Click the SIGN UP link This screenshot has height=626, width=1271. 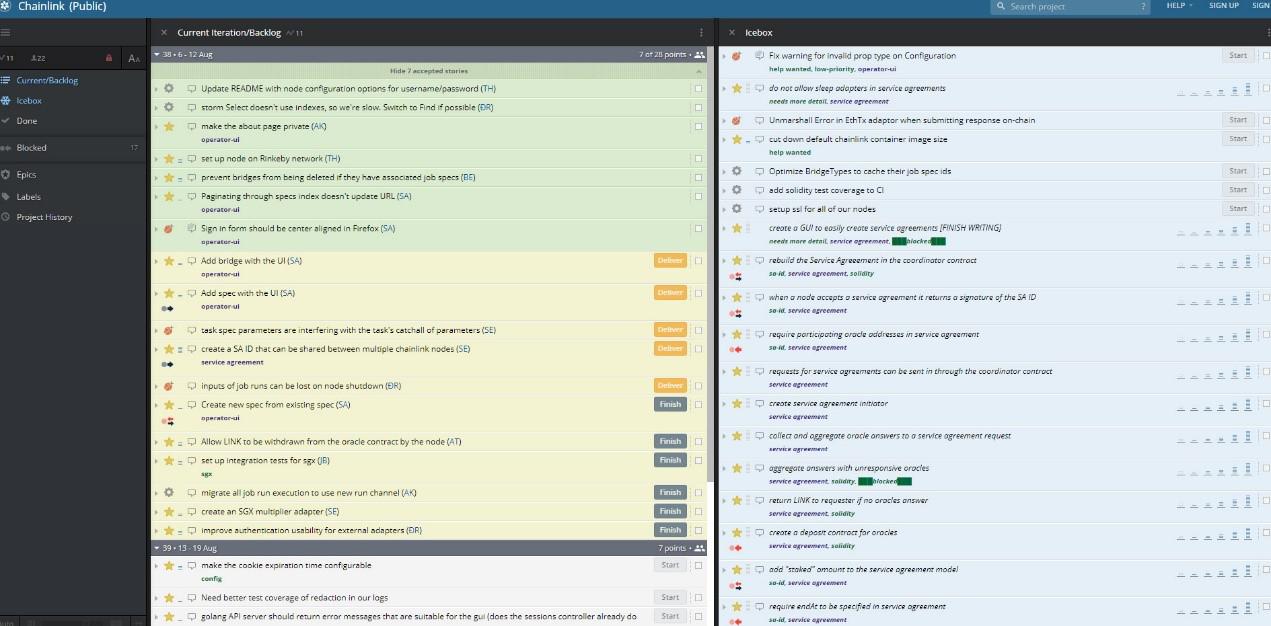(1224, 6)
